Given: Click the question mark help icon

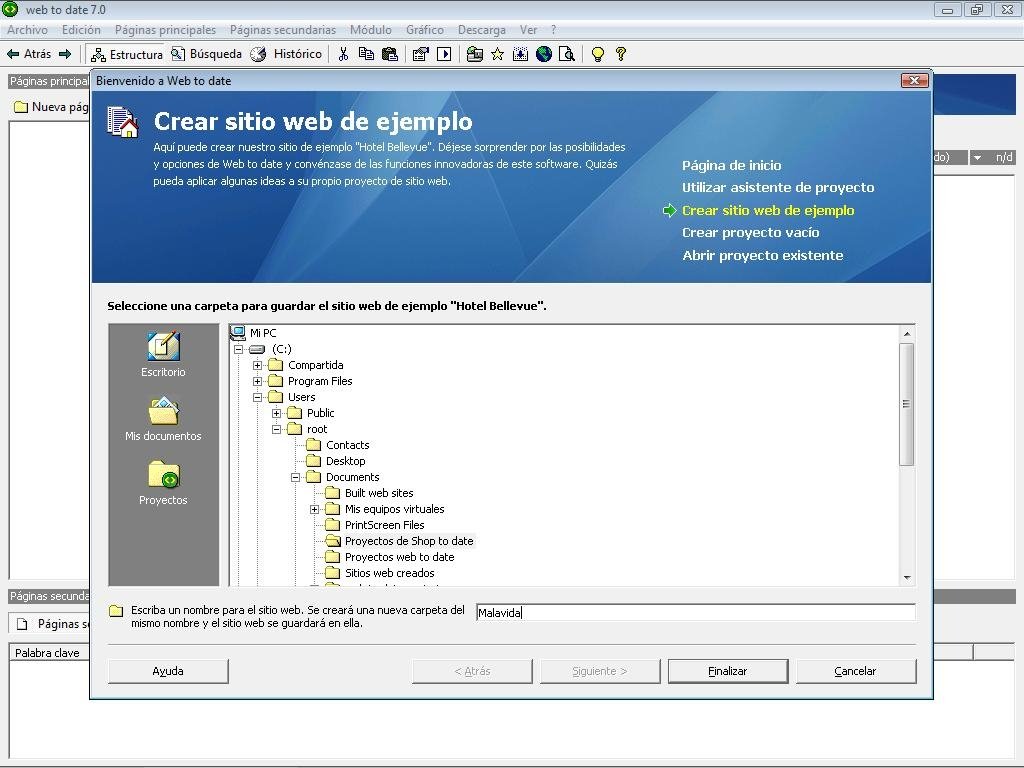Looking at the screenshot, I should [x=621, y=54].
